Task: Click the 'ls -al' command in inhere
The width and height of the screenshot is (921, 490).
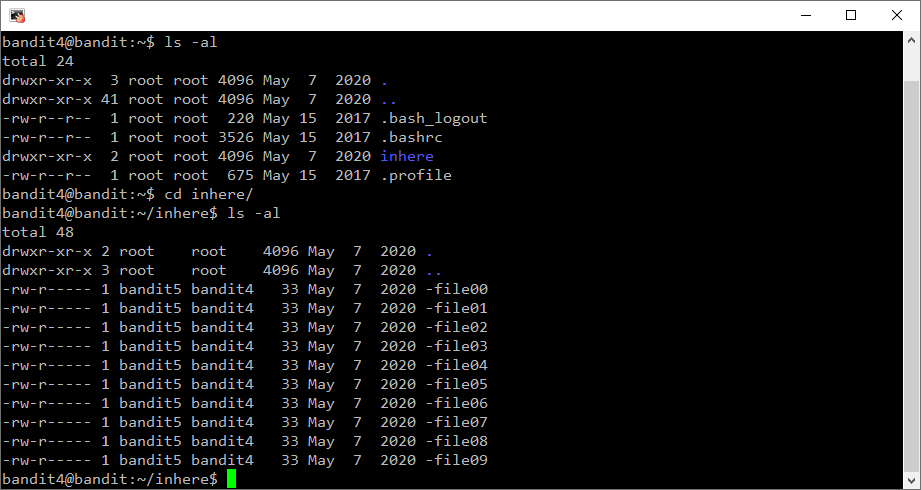Action: point(254,213)
